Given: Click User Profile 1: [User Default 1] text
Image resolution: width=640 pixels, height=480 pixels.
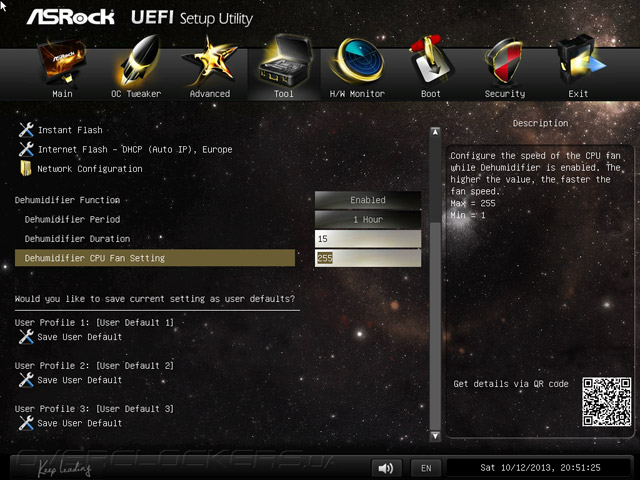Looking at the screenshot, I should click(94, 322).
